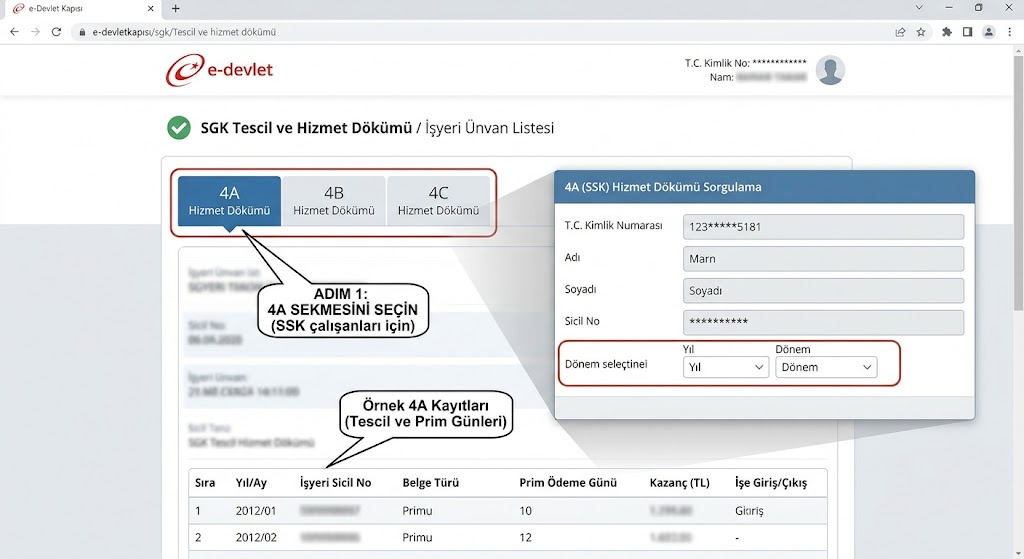
Task: Switch to the 4B Hizmet Dökümü tab
Action: (x=334, y=201)
